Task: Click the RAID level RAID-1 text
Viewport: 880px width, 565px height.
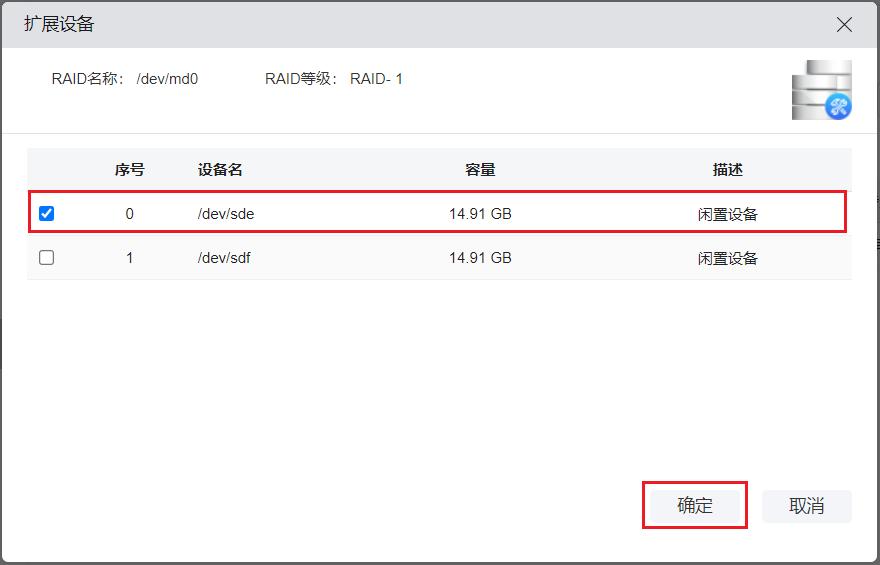Action: tap(376, 78)
